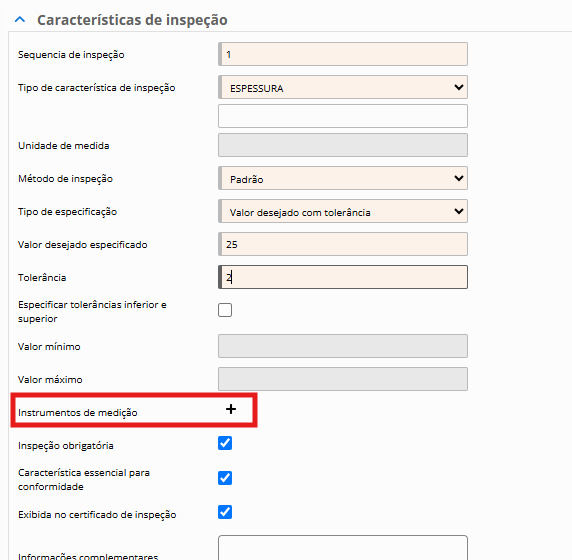
Task: Click the Instrumentos de medição label text
Action: tap(78, 413)
